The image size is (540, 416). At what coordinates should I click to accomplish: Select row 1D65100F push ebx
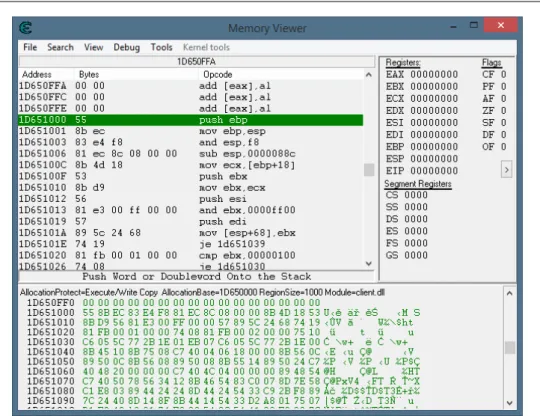pyautogui.click(x=191, y=176)
